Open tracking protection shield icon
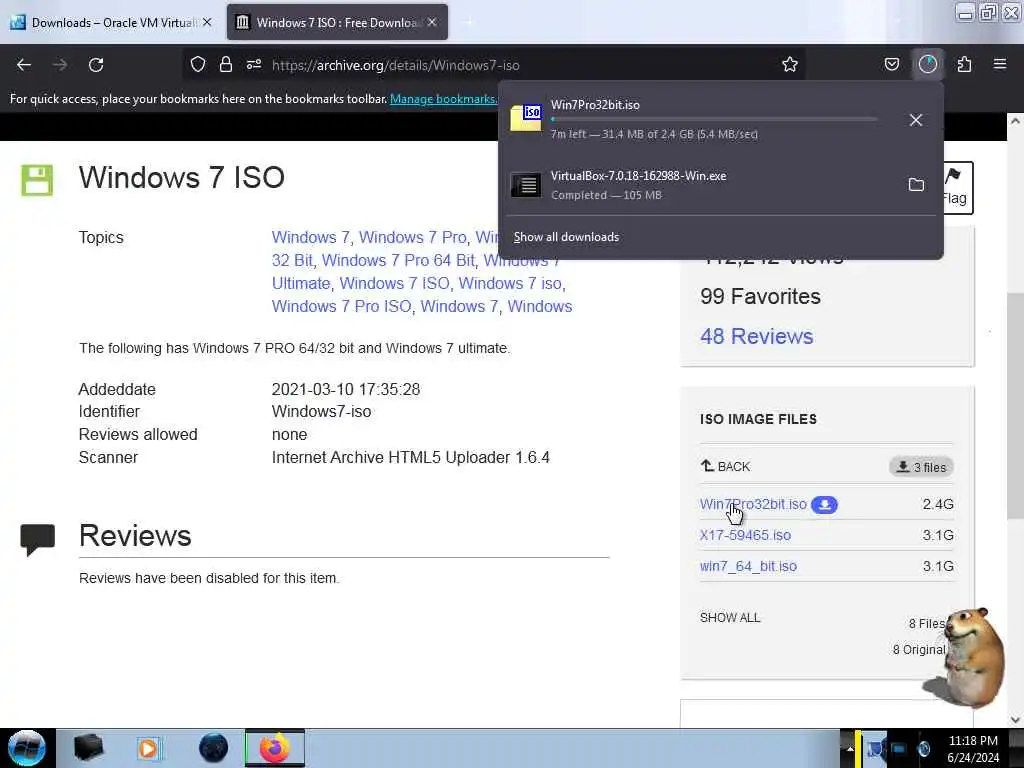 tap(198, 65)
